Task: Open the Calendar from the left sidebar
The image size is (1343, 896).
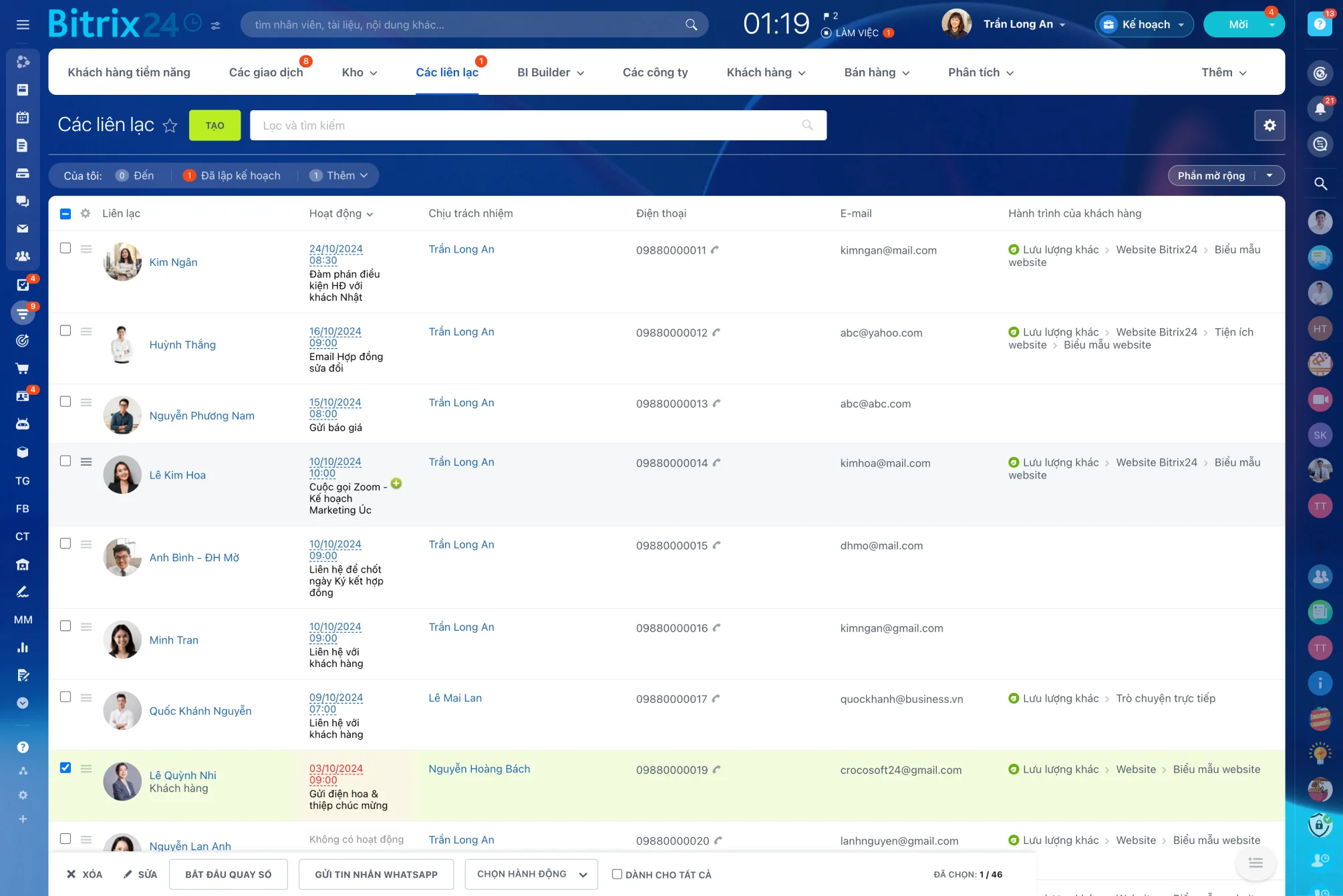Action: coord(23,117)
